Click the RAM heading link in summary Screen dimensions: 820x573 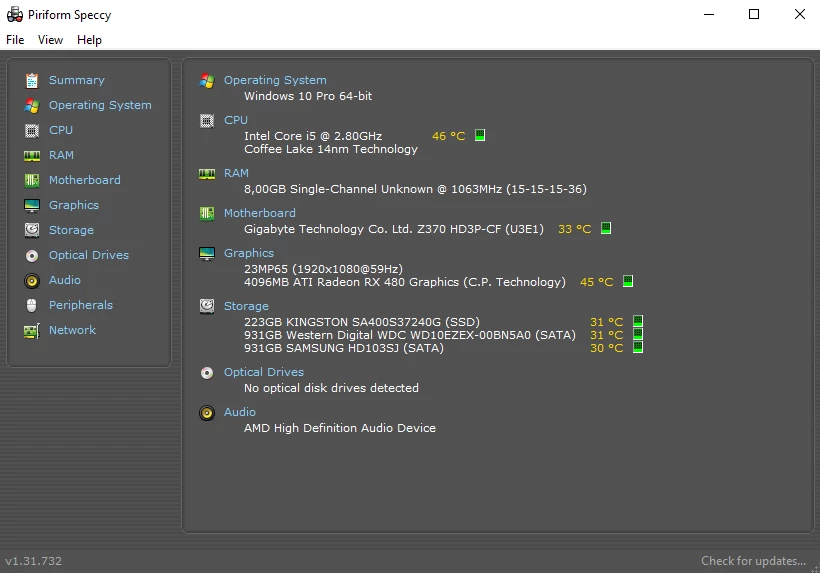click(x=236, y=173)
